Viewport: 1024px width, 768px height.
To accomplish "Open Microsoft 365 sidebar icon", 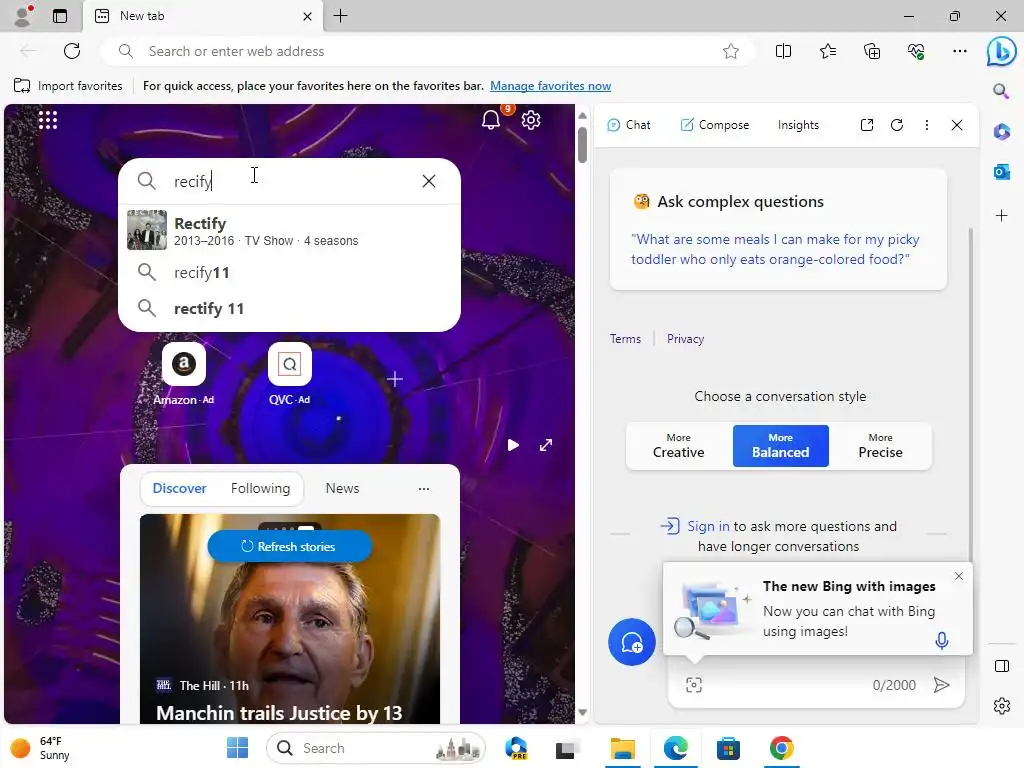I will [1001, 132].
